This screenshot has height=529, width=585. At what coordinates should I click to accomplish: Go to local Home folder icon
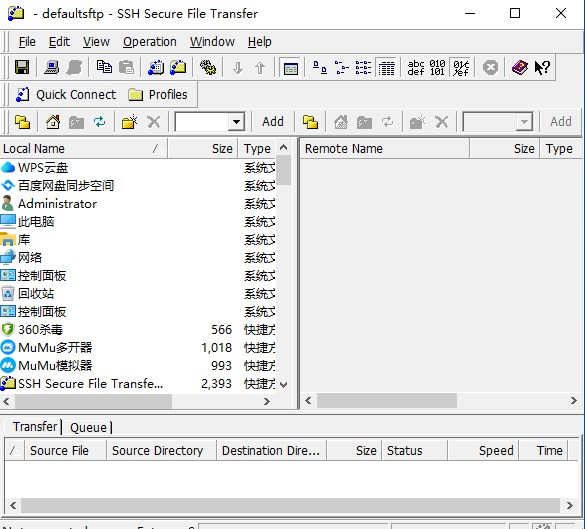(x=53, y=122)
